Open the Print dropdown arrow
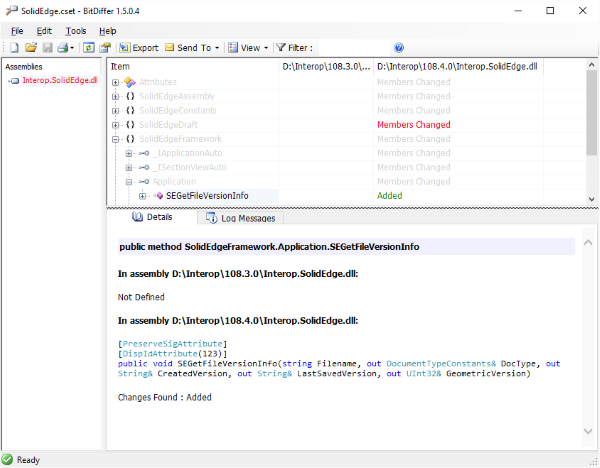Screen dimensions: 600x468 [72, 48]
